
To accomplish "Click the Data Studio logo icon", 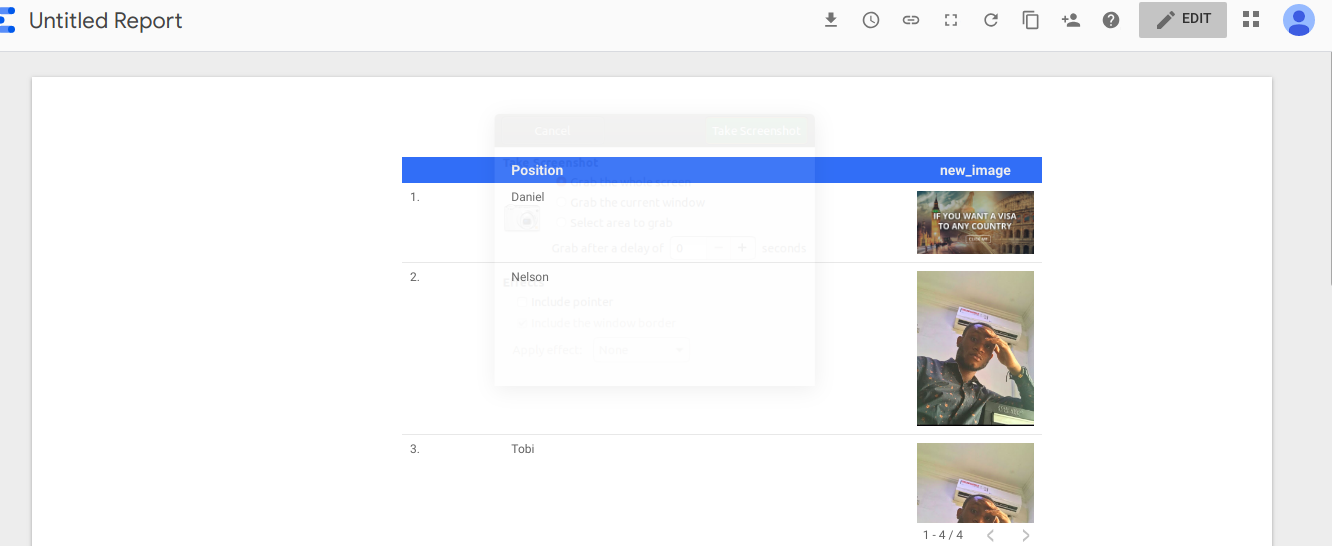I will [7, 20].
